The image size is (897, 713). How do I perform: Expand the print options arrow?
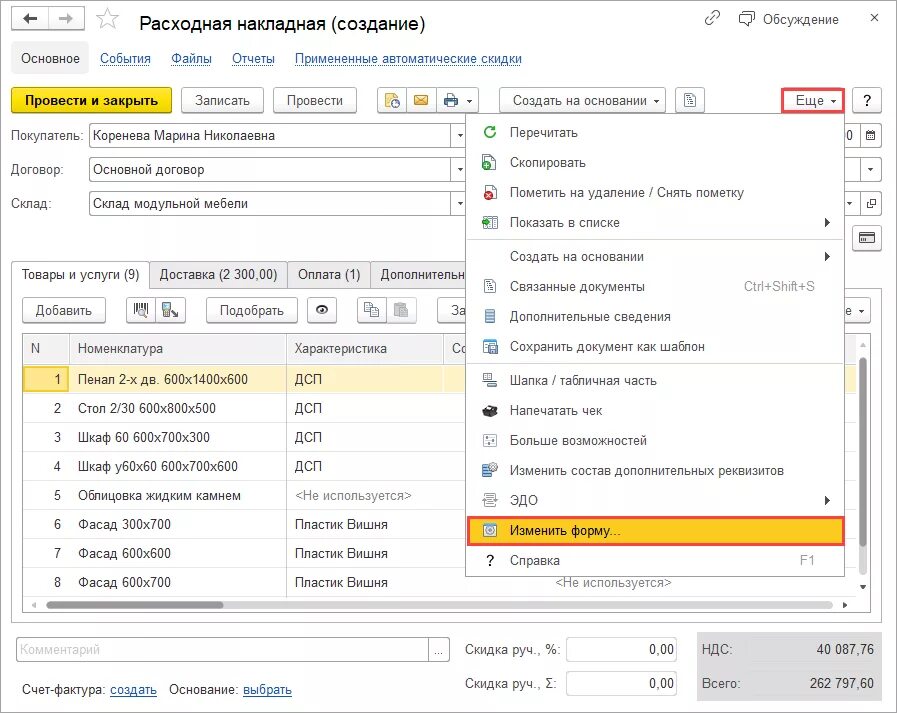click(470, 101)
